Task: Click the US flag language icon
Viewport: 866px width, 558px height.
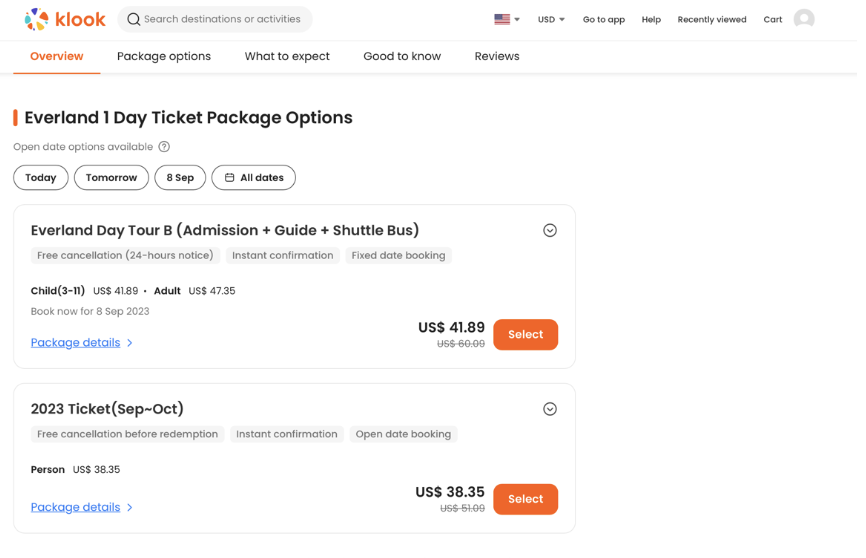Action: [x=502, y=19]
